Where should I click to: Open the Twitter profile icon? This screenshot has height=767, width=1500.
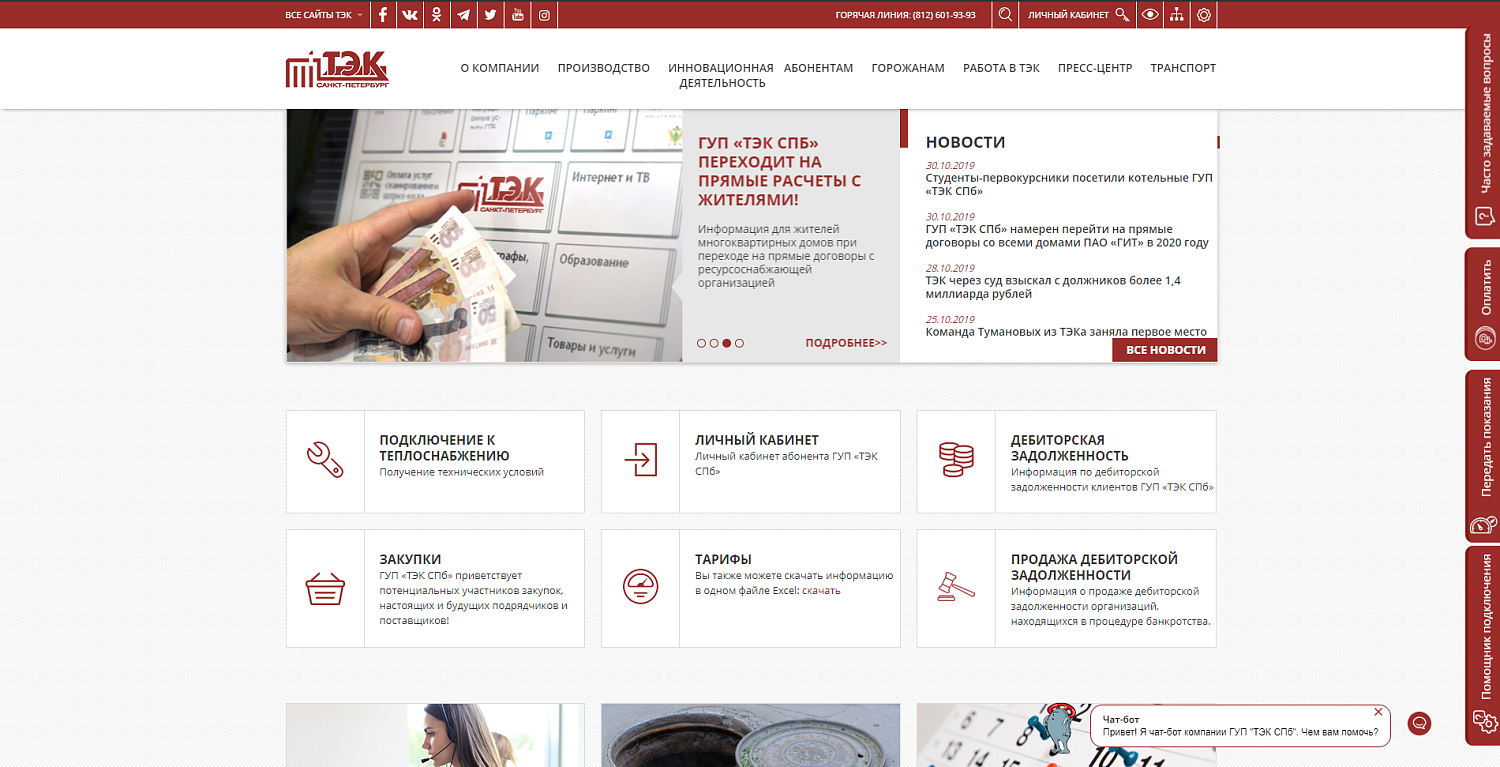pos(490,15)
